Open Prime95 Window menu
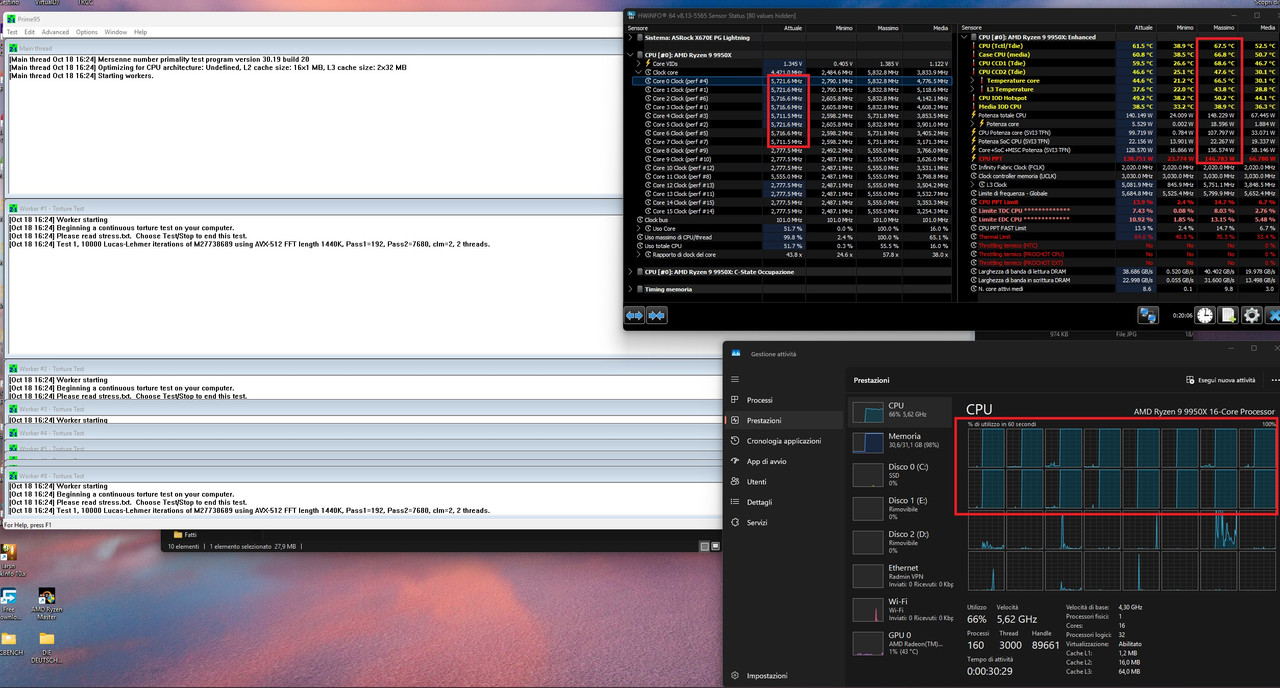The height and width of the screenshot is (688, 1280). (x=116, y=32)
